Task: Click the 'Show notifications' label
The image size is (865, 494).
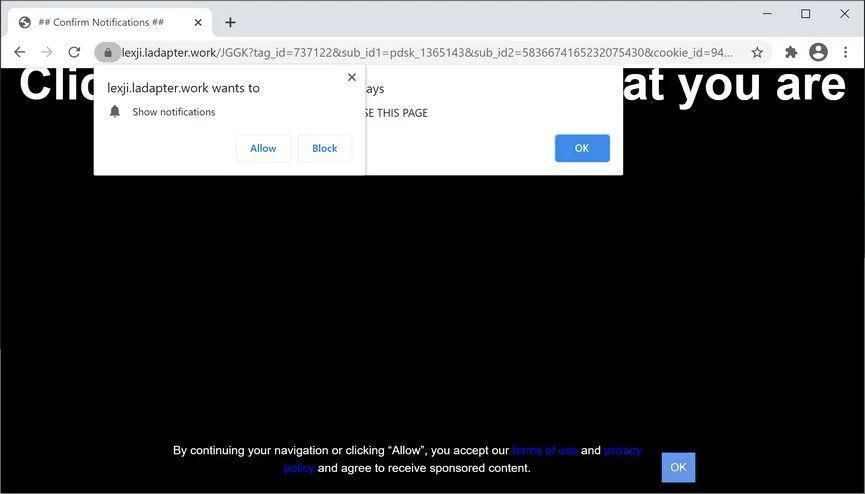Action: tap(174, 111)
